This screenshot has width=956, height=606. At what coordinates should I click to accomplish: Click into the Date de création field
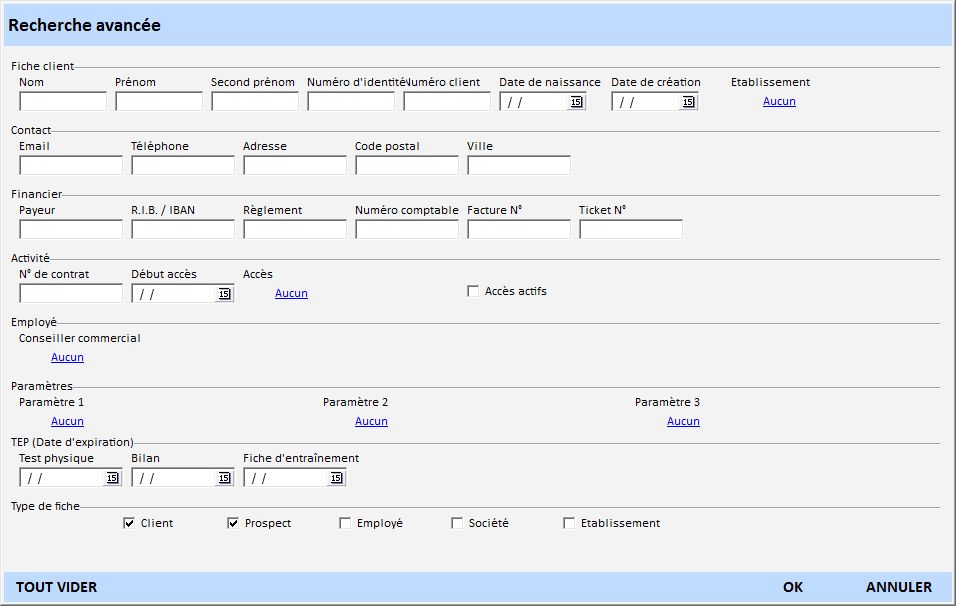[646, 102]
